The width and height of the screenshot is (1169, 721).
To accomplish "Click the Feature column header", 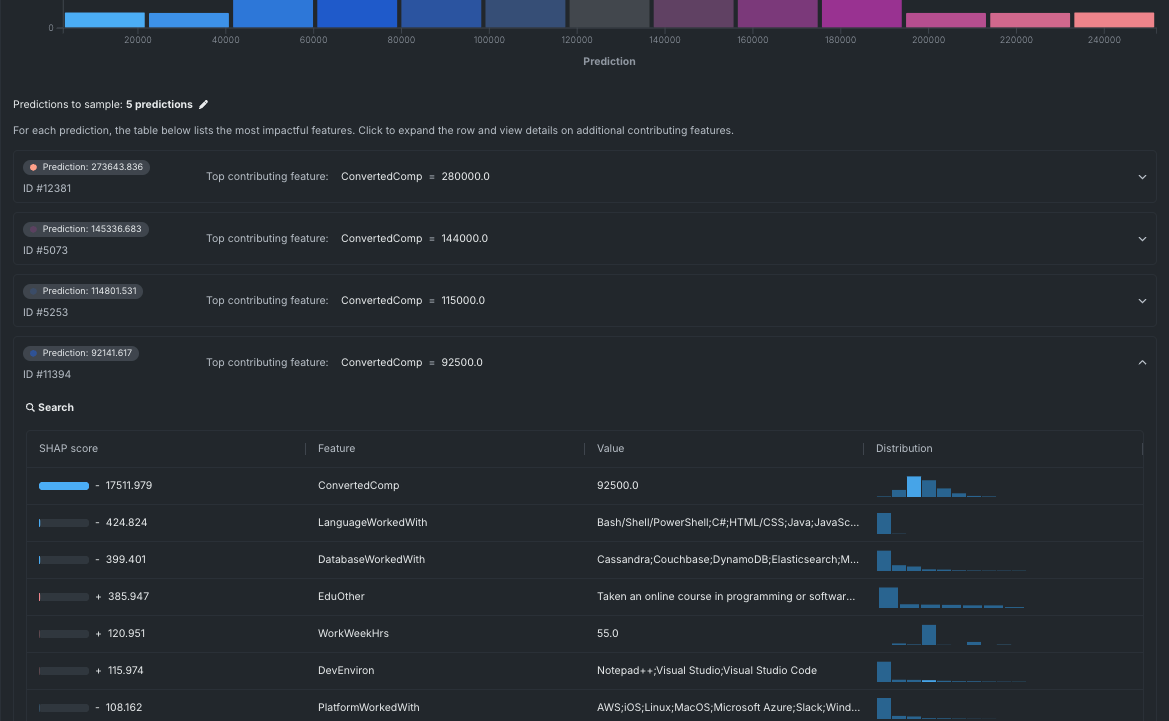I will click(x=336, y=449).
